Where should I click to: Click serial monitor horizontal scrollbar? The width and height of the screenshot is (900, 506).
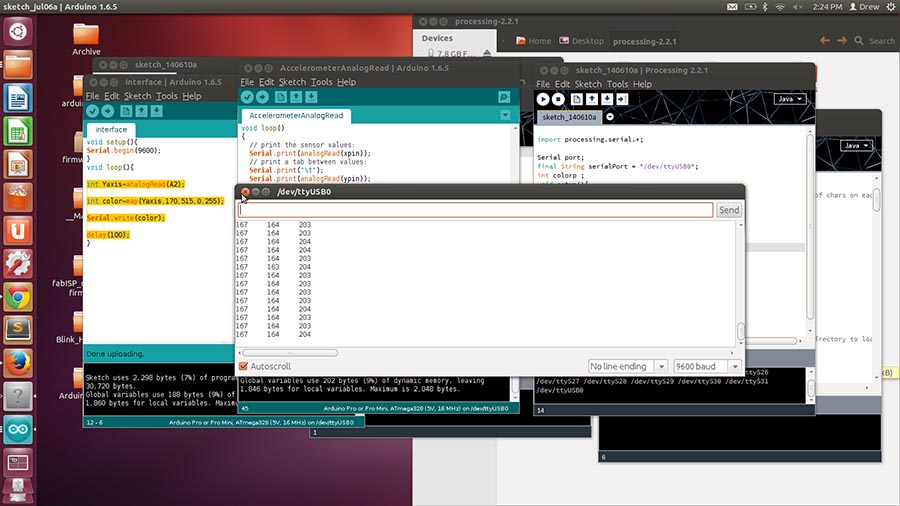(290, 353)
